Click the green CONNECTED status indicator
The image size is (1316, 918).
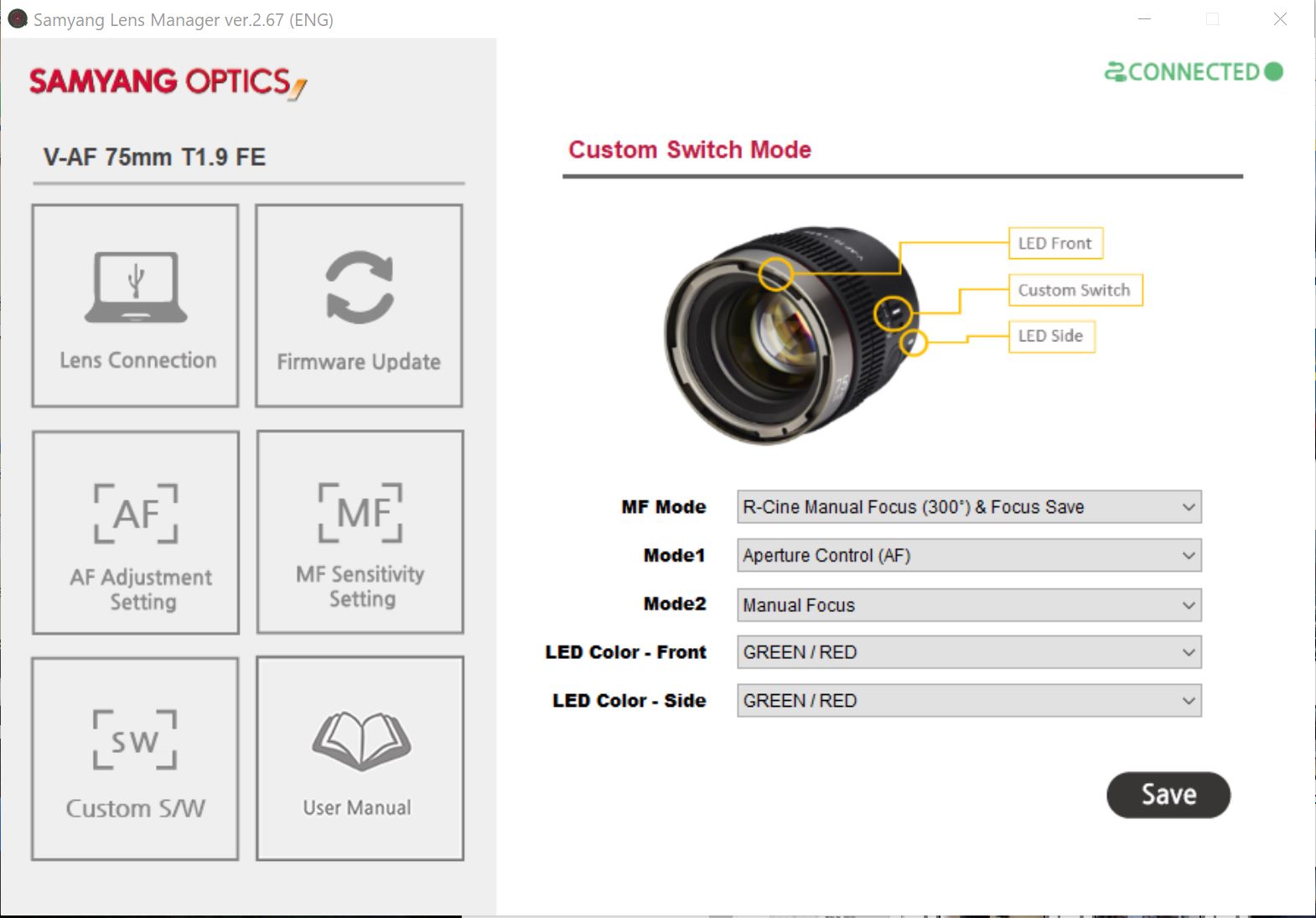1194,72
